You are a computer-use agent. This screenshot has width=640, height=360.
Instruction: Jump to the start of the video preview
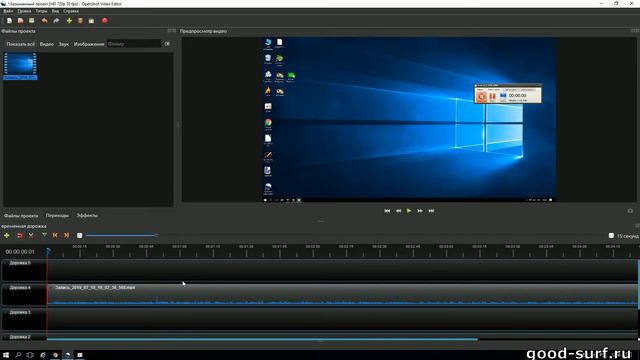pyautogui.click(x=387, y=211)
